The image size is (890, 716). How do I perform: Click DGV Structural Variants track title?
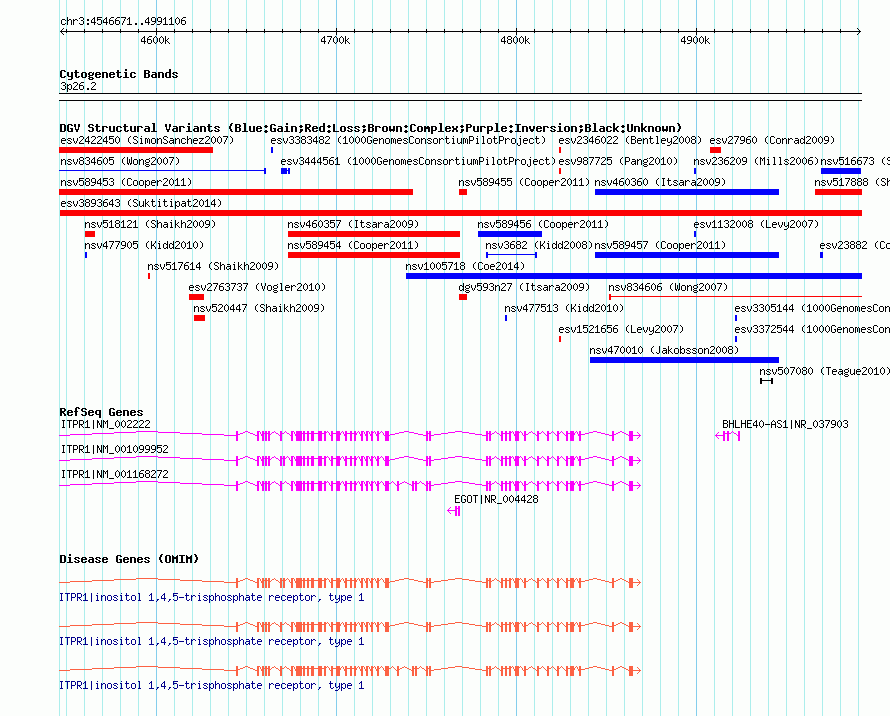click(371, 128)
